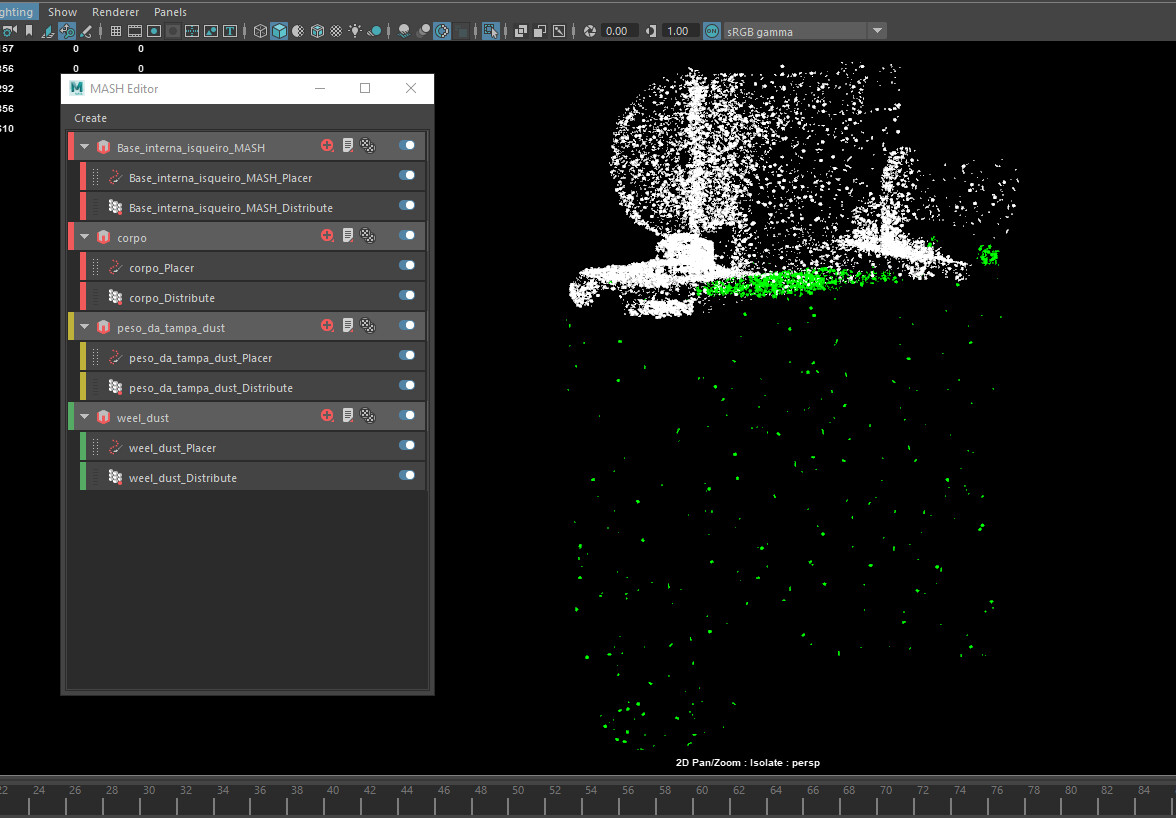Disable the corpo_Placer node toggle
The height and width of the screenshot is (818, 1176).
[406, 267]
